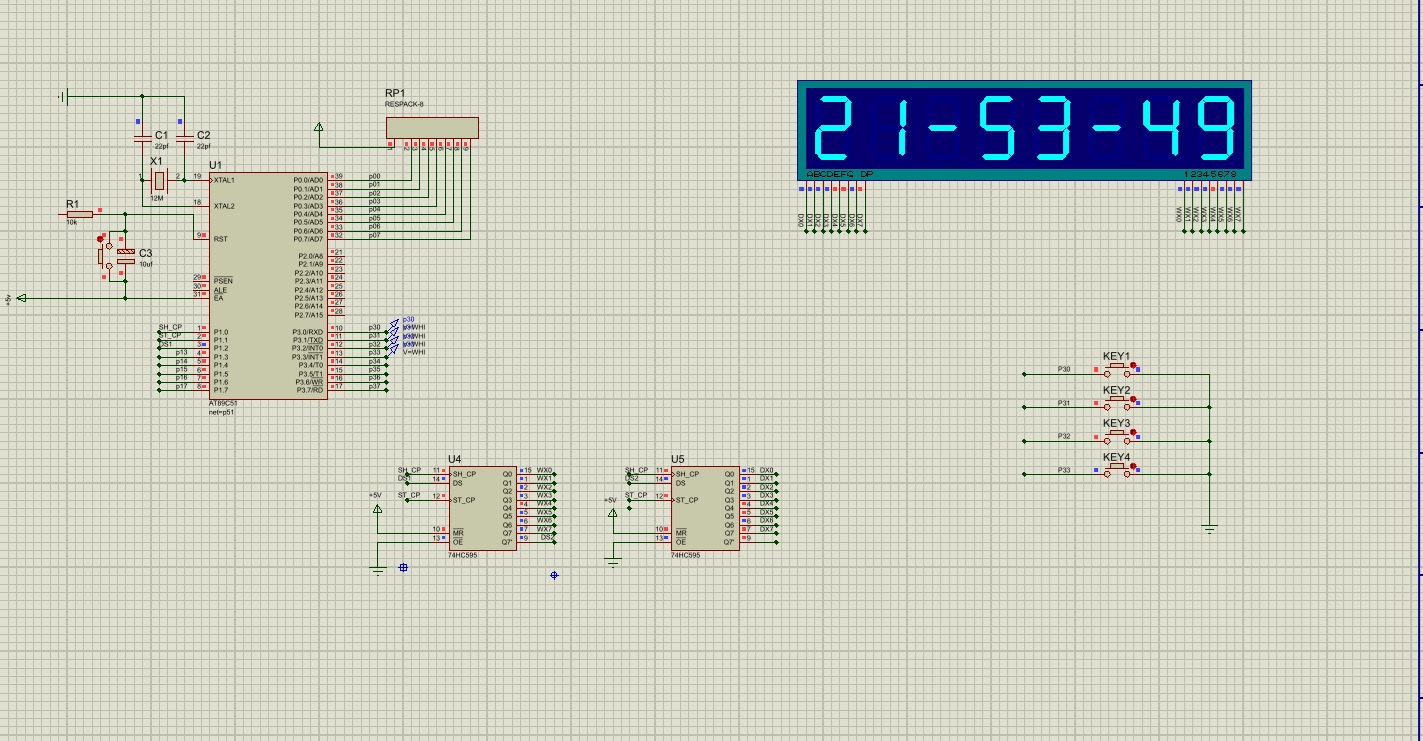
Task: Select the ground symbol above capacitor C1
Action: (63, 97)
